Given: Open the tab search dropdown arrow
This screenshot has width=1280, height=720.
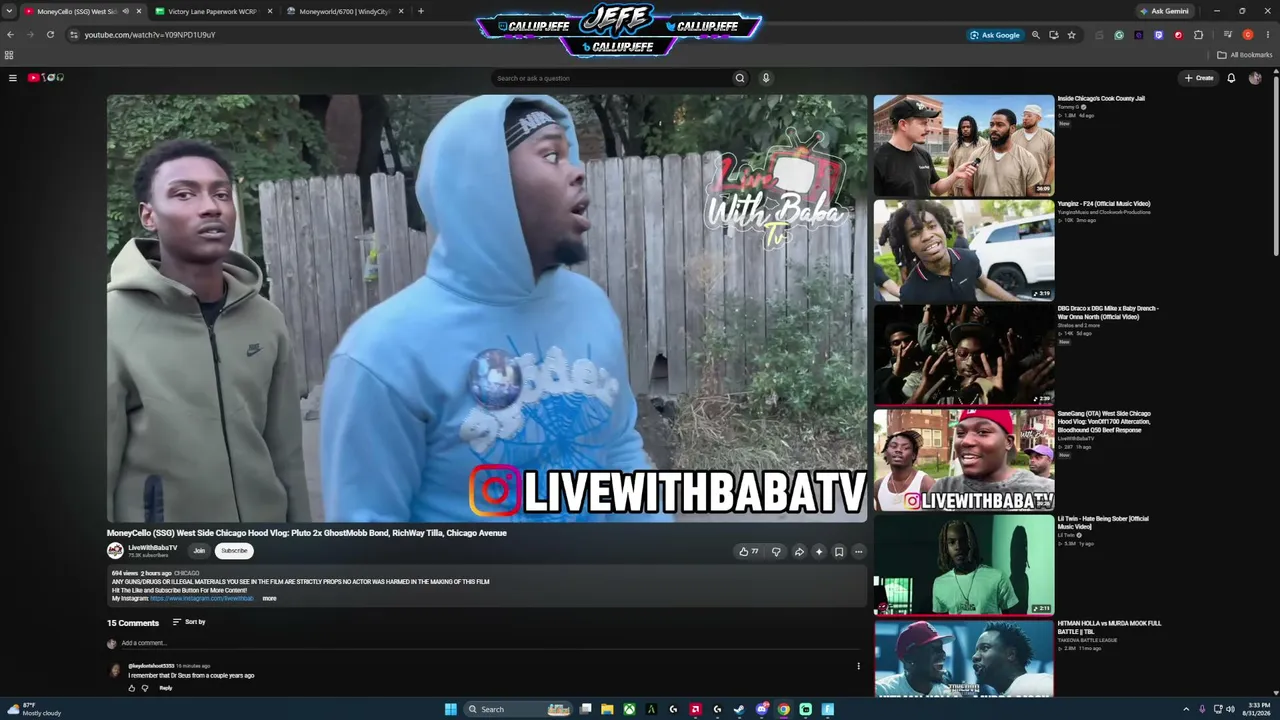Looking at the screenshot, I should point(9,11).
